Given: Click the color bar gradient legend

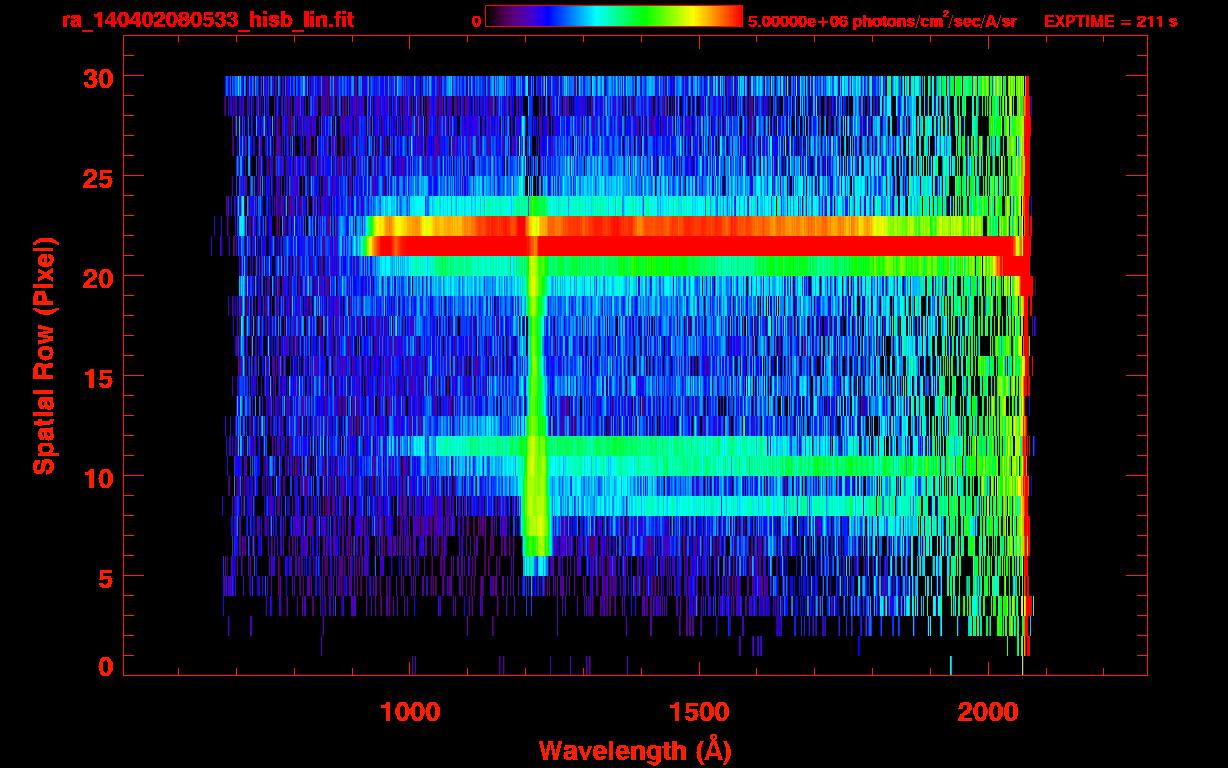Looking at the screenshot, I should coord(614,16).
